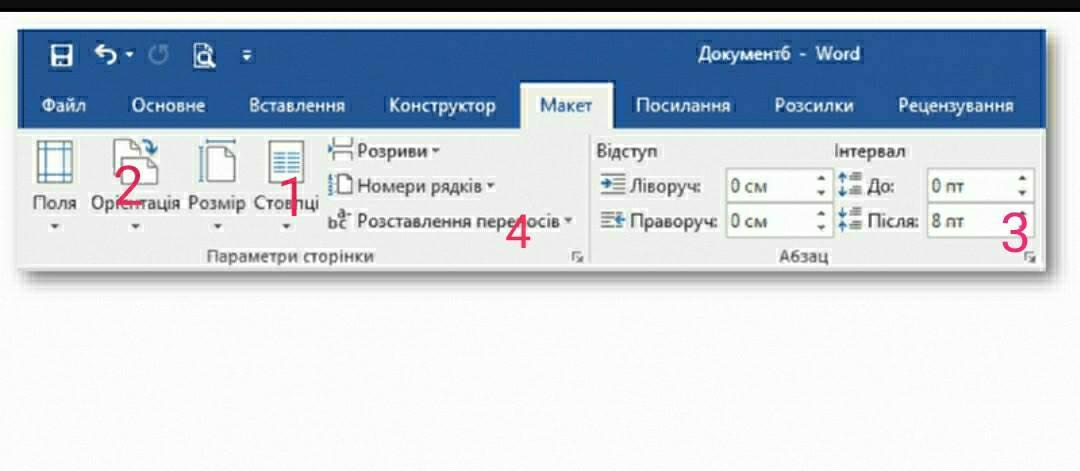Switch to the Конструктор tab

441,106
